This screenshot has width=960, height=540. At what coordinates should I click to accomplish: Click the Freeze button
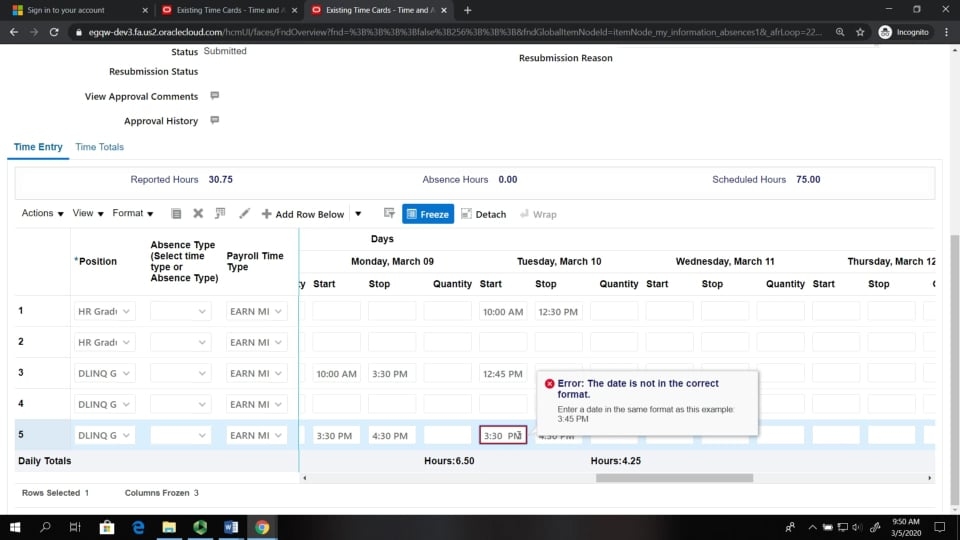point(428,214)
